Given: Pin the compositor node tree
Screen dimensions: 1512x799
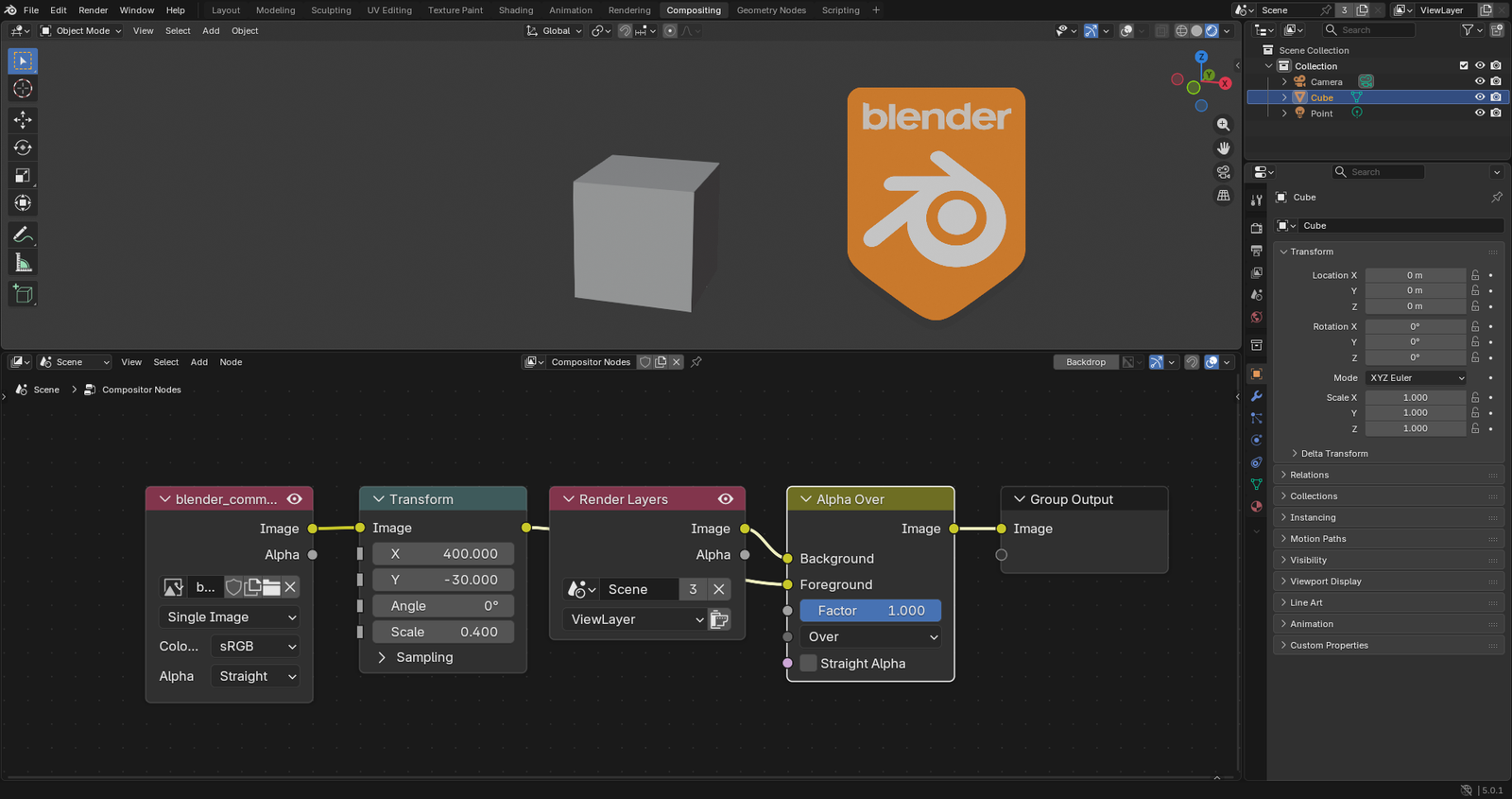Looking at the screenshot, I should coord(696,362).
